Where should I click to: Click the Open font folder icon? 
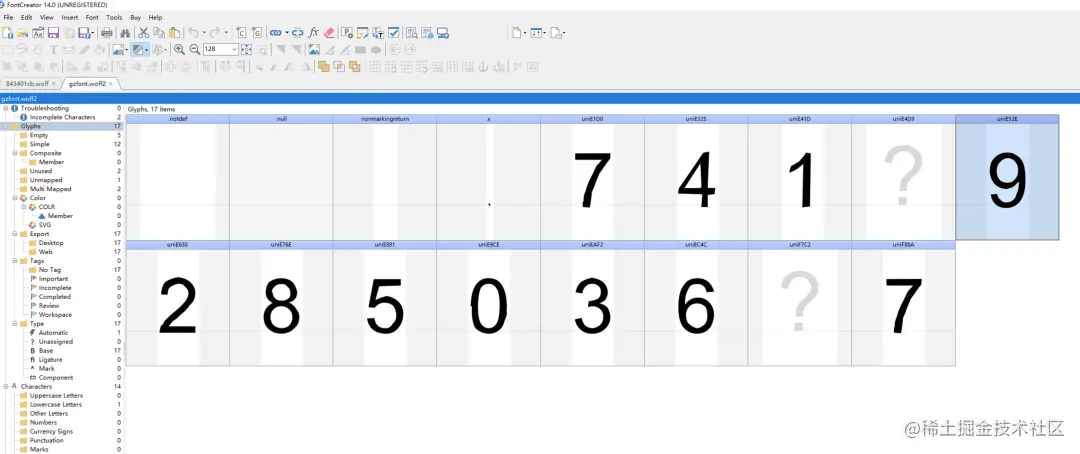tap(22, 32)
